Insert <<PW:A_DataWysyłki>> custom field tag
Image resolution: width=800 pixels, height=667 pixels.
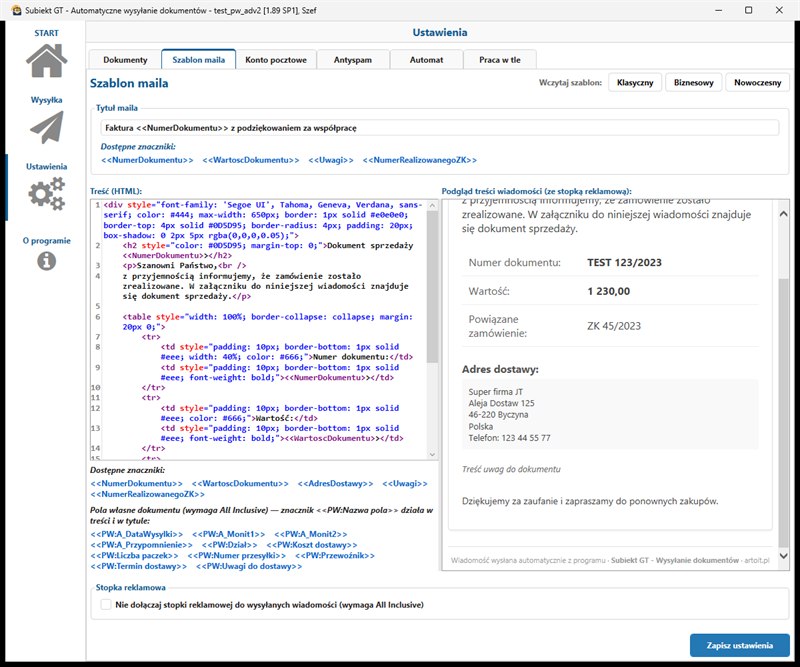tap(136, 534)
